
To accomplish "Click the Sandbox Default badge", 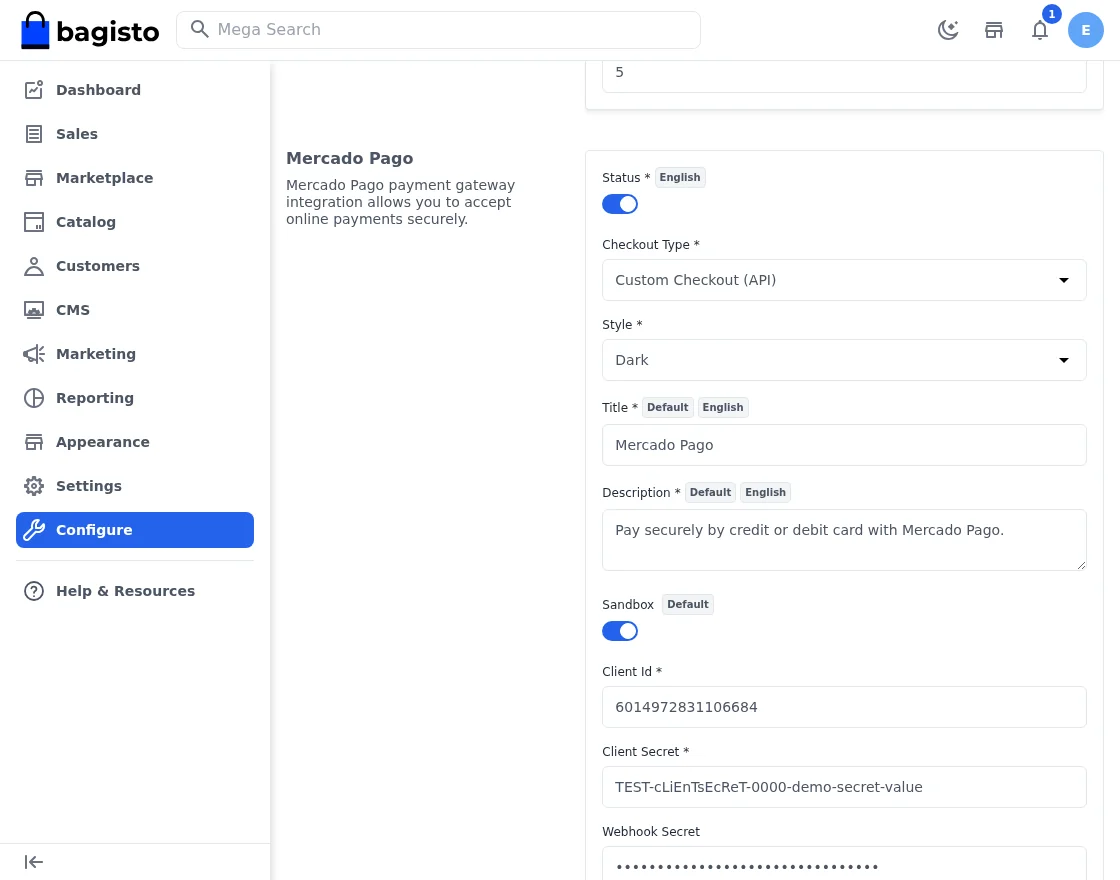I will pos(688,604).
